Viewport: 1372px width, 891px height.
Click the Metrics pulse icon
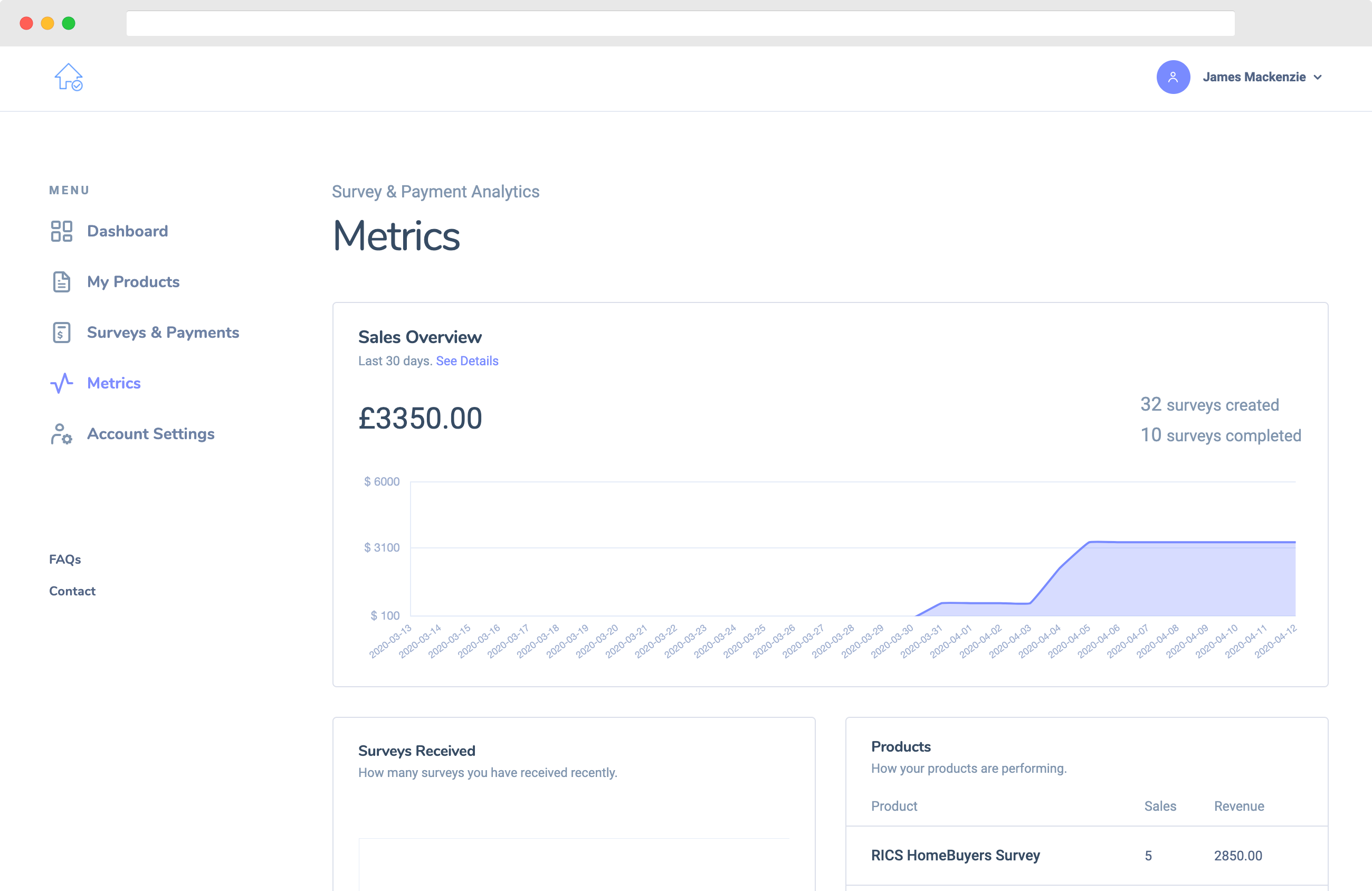tap(61, 383)
